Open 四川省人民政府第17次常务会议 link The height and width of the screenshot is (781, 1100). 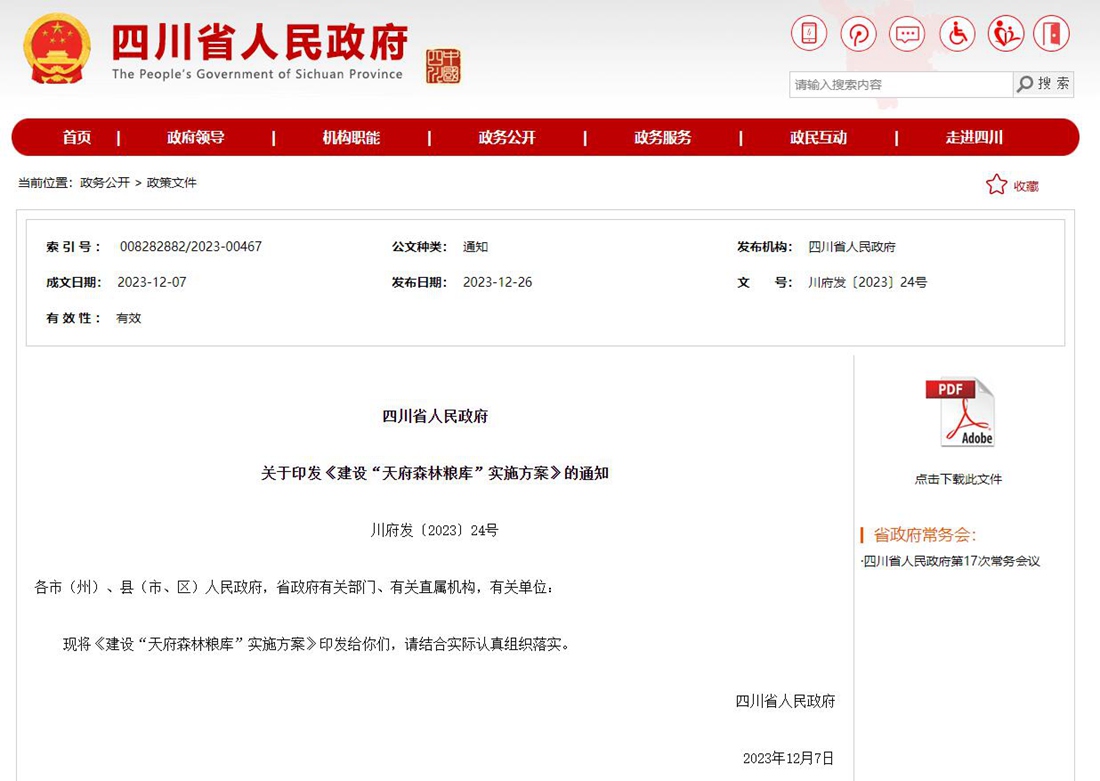coord(951,561)
